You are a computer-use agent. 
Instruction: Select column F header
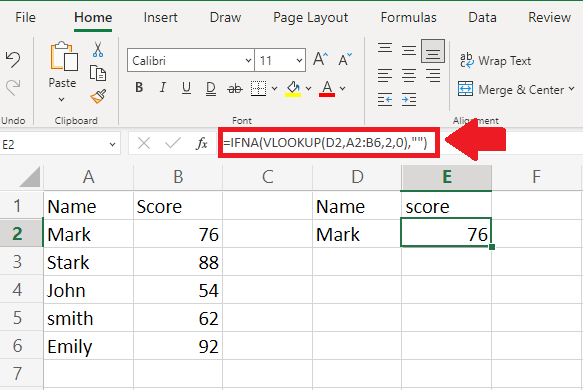pos(536,178)
